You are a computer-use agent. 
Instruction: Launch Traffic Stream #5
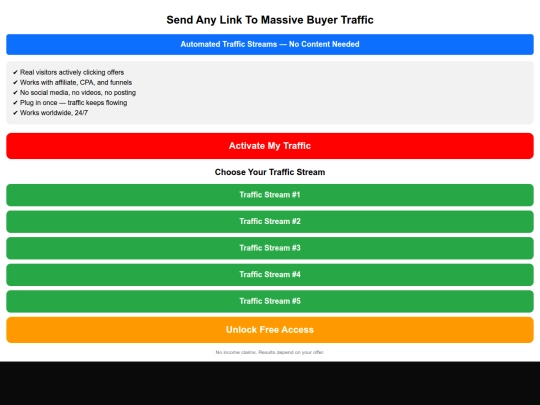[270, 301]
